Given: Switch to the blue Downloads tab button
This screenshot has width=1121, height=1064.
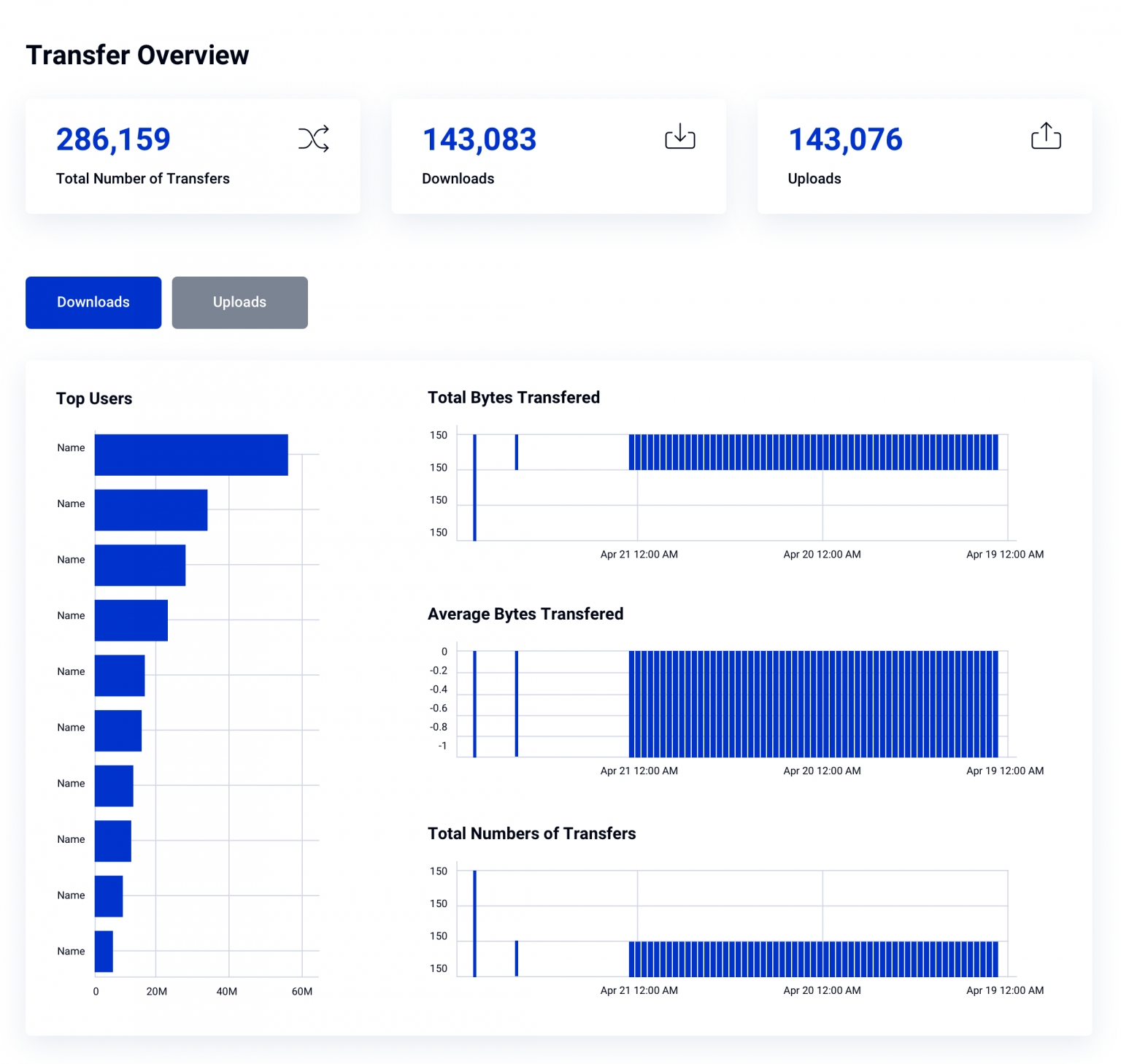Looking at the screenshot, I should [x=93, y=302].
